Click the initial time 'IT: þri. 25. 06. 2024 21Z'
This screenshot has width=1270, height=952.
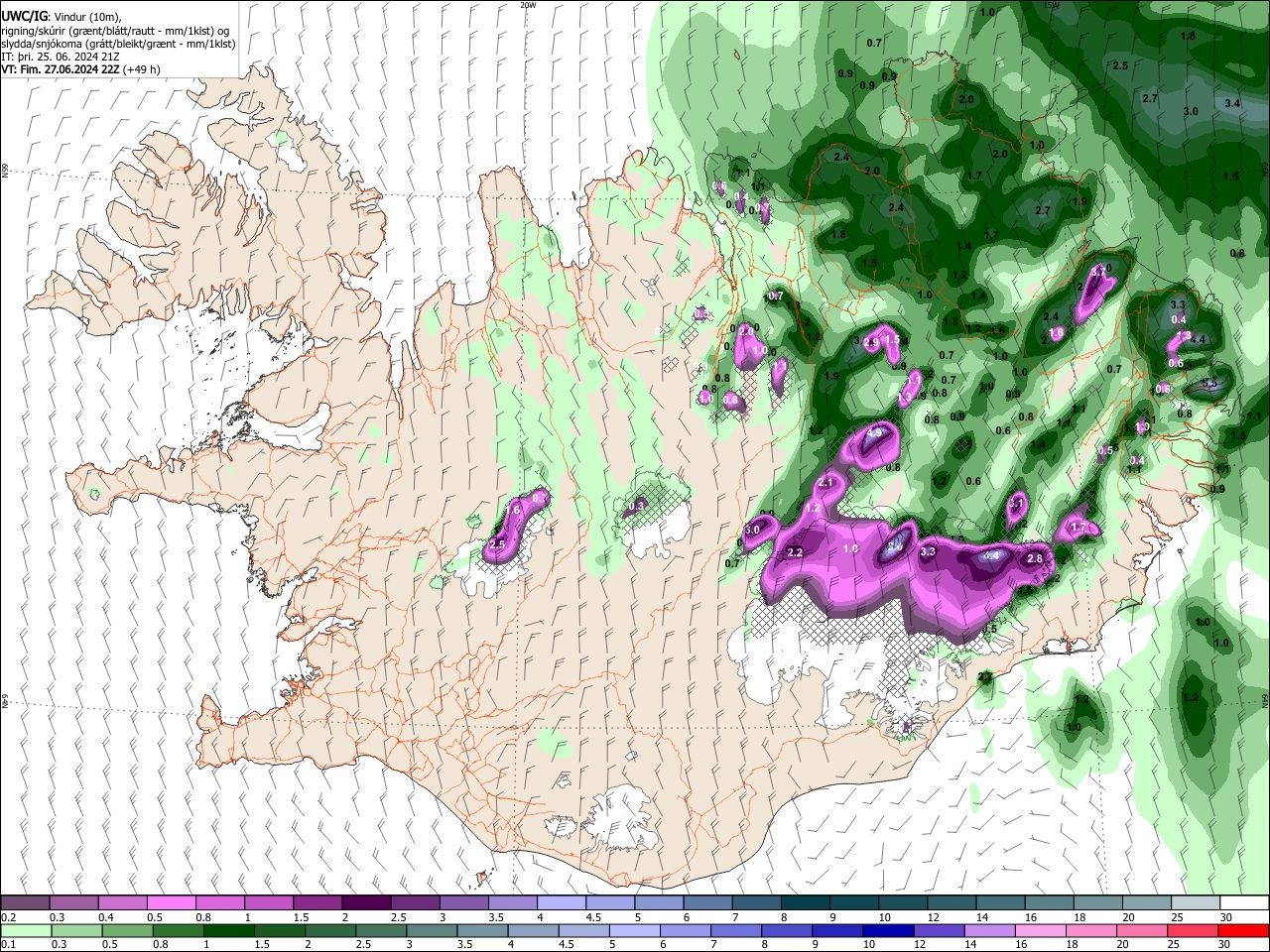click(x=60, y=58)
